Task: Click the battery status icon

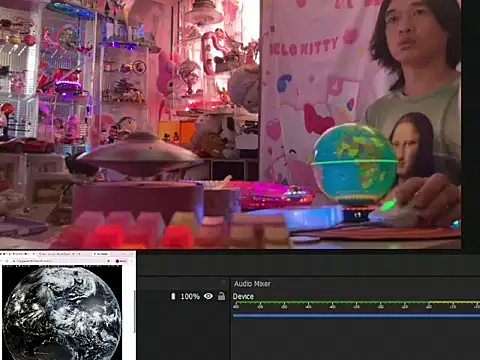Action: click(x=173, y=296)
